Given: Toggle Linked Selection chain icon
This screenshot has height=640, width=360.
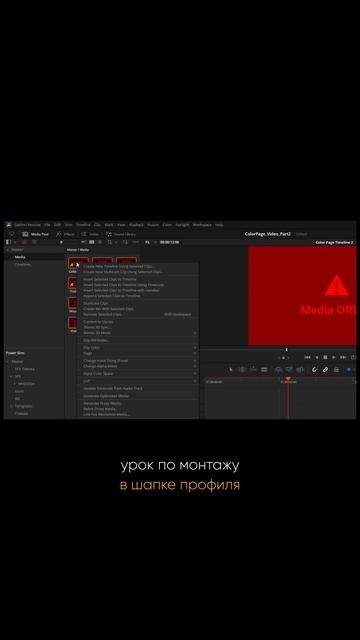Looking at the screenshot, I should click(325, 370).
